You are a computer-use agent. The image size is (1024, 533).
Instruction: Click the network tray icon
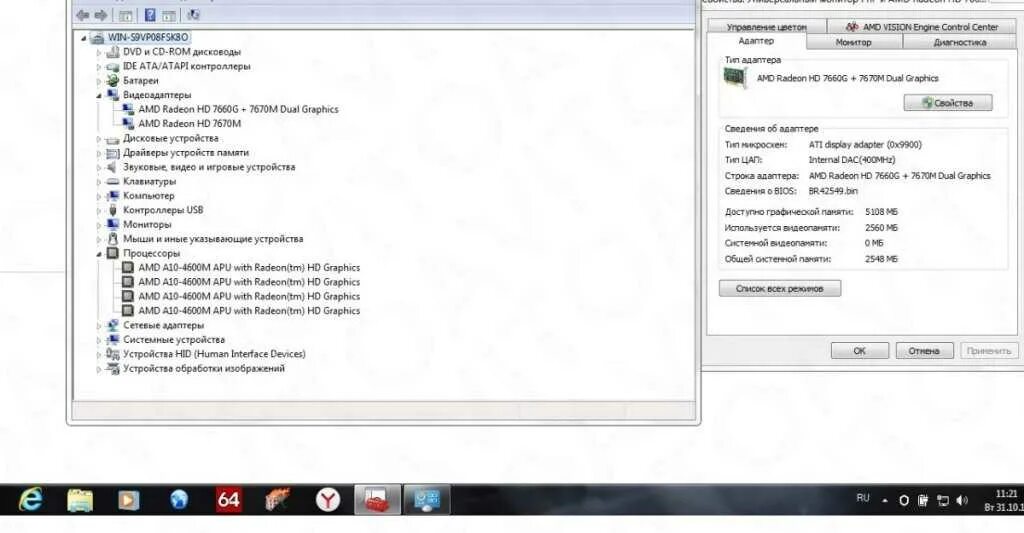(942, 501)
